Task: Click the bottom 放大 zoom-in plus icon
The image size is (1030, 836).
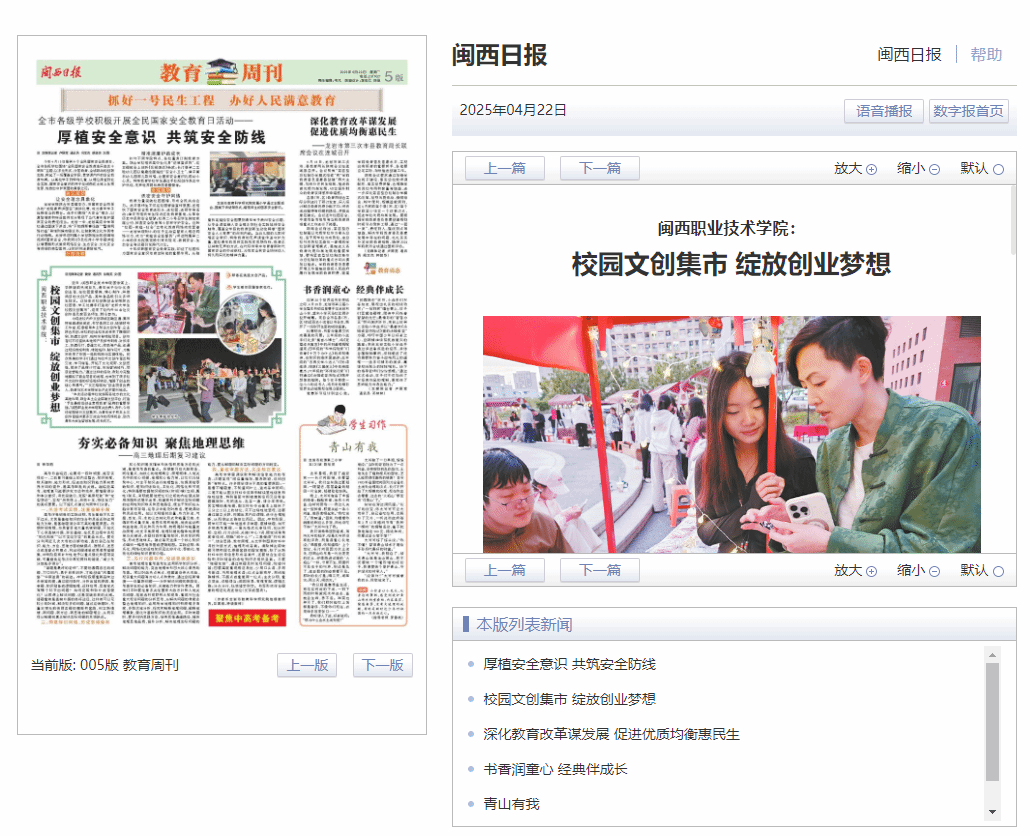Action: pyautogui.click(x=871, y=571)
